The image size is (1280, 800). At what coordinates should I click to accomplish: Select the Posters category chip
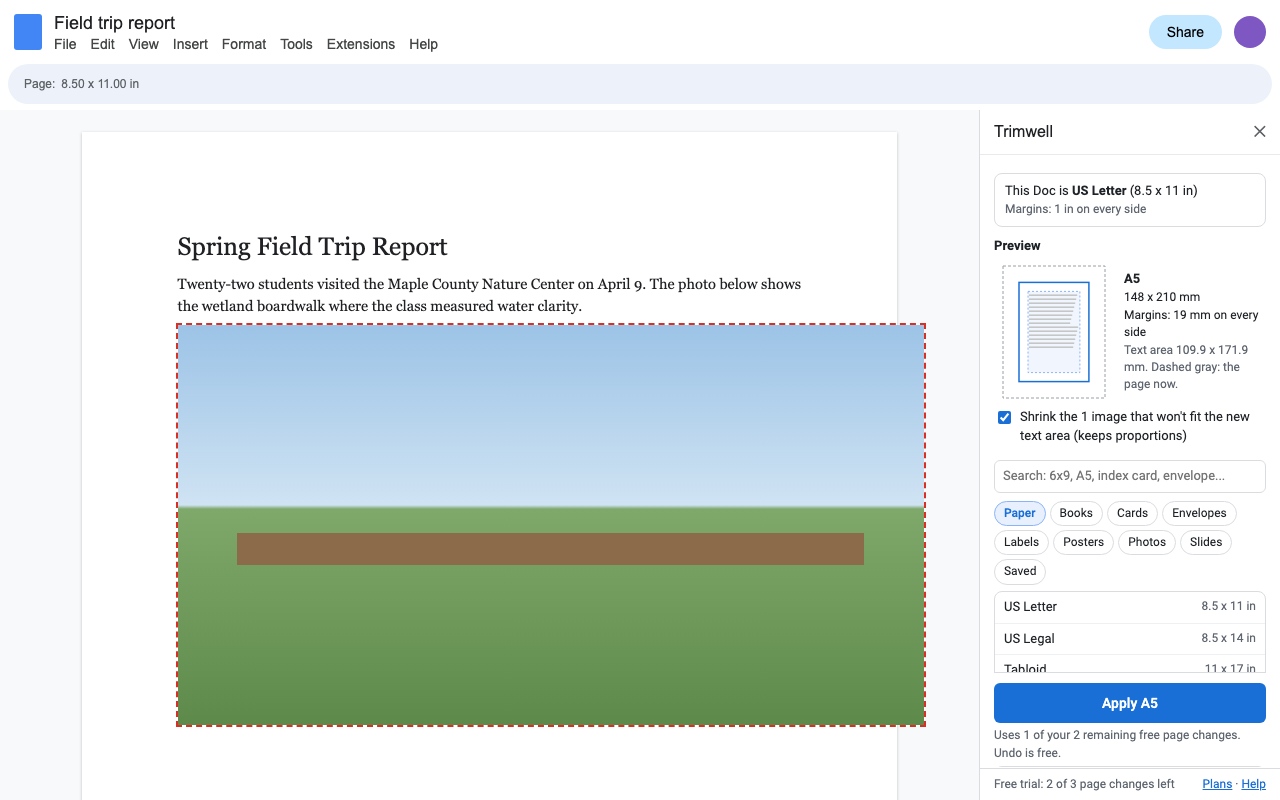[1083, 542]
